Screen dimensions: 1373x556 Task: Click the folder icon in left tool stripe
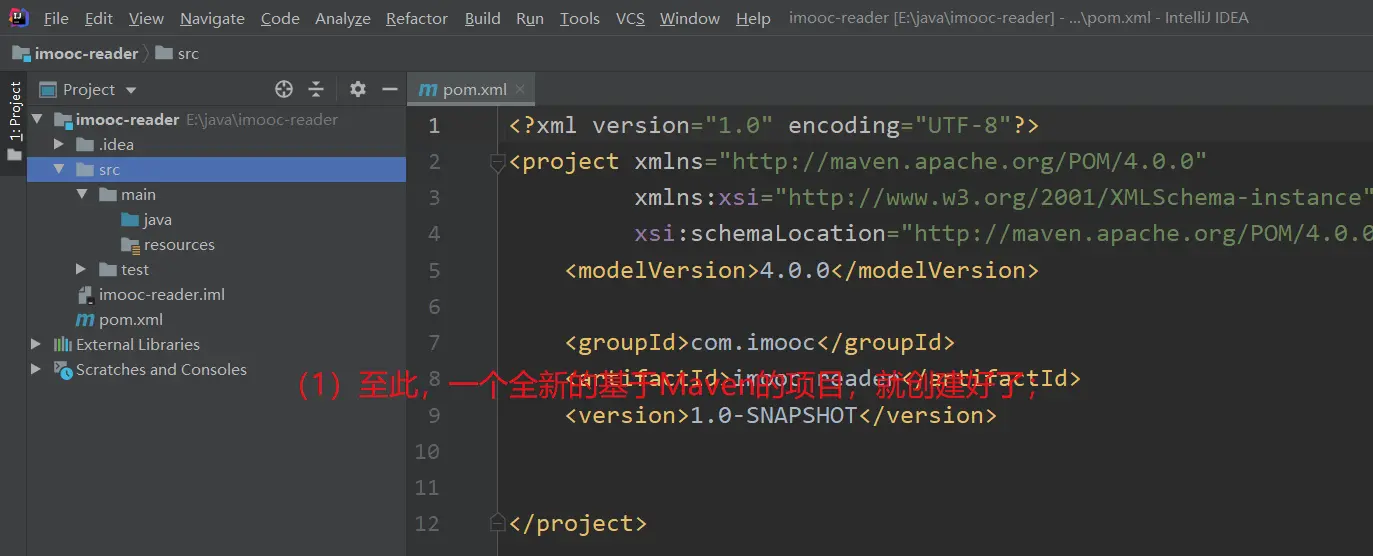coord(14,155)
